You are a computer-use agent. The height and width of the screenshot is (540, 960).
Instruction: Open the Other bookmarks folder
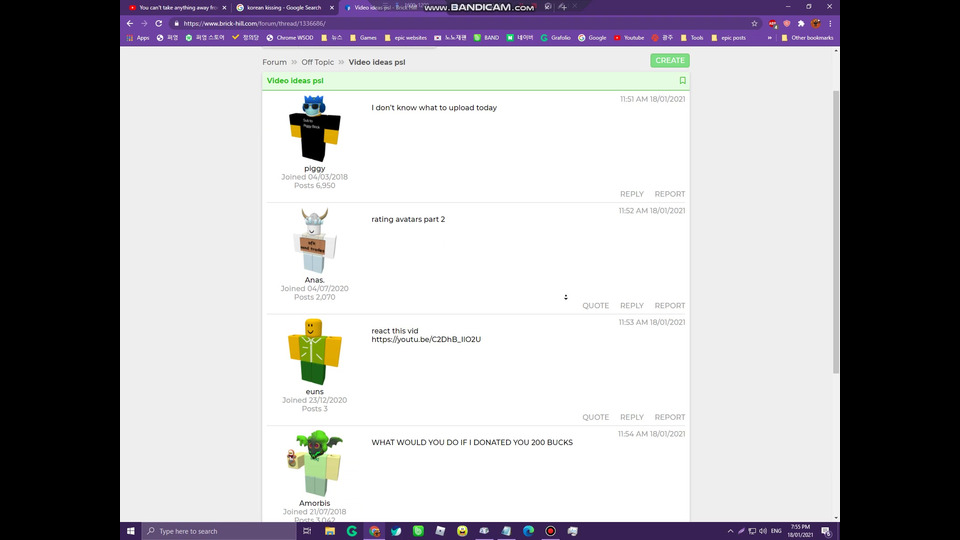(x=807, y=38)
